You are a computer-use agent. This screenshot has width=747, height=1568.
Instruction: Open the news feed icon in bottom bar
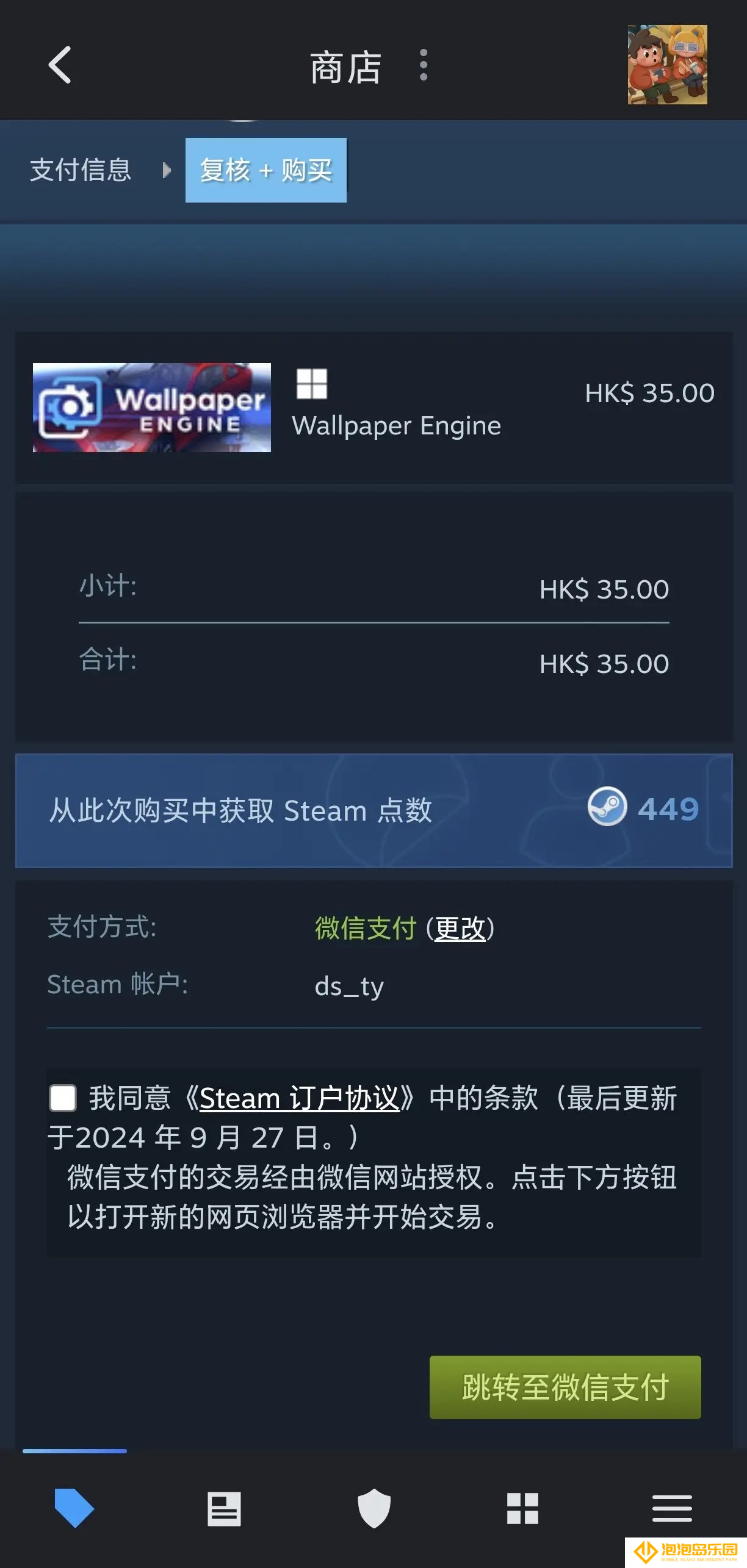pyautogui.click(x=224, y=1508)
